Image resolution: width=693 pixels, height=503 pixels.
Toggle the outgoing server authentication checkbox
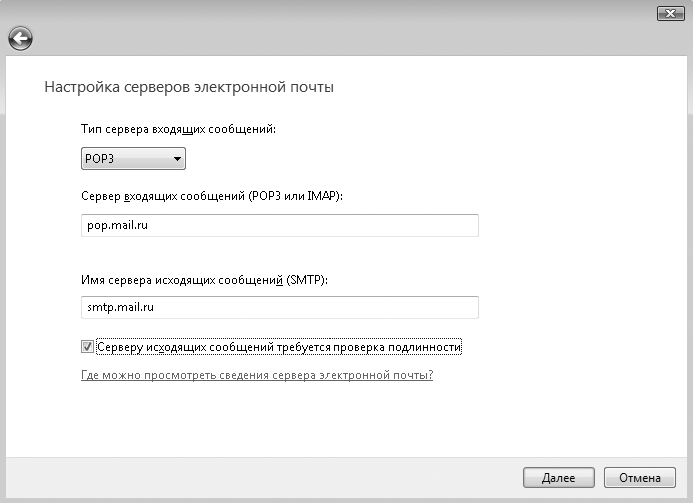click(x=87, y=347)
